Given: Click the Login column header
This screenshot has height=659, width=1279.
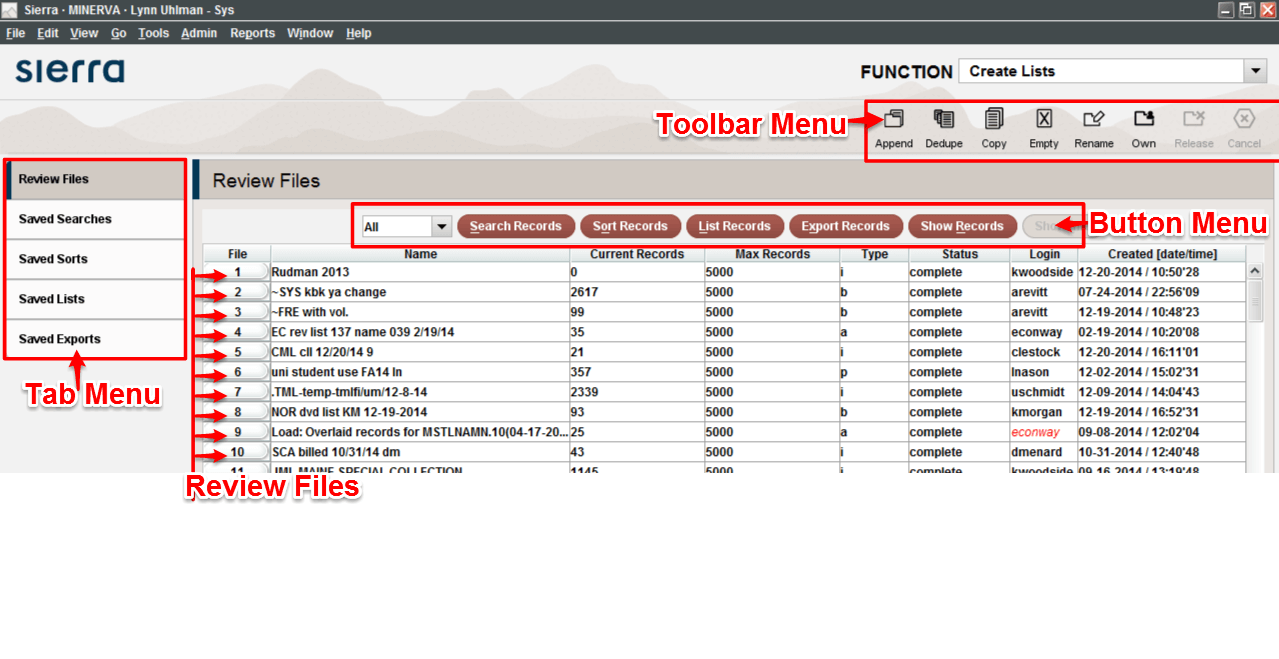Looking at the screenshot, I should (x=1044, y=254).
